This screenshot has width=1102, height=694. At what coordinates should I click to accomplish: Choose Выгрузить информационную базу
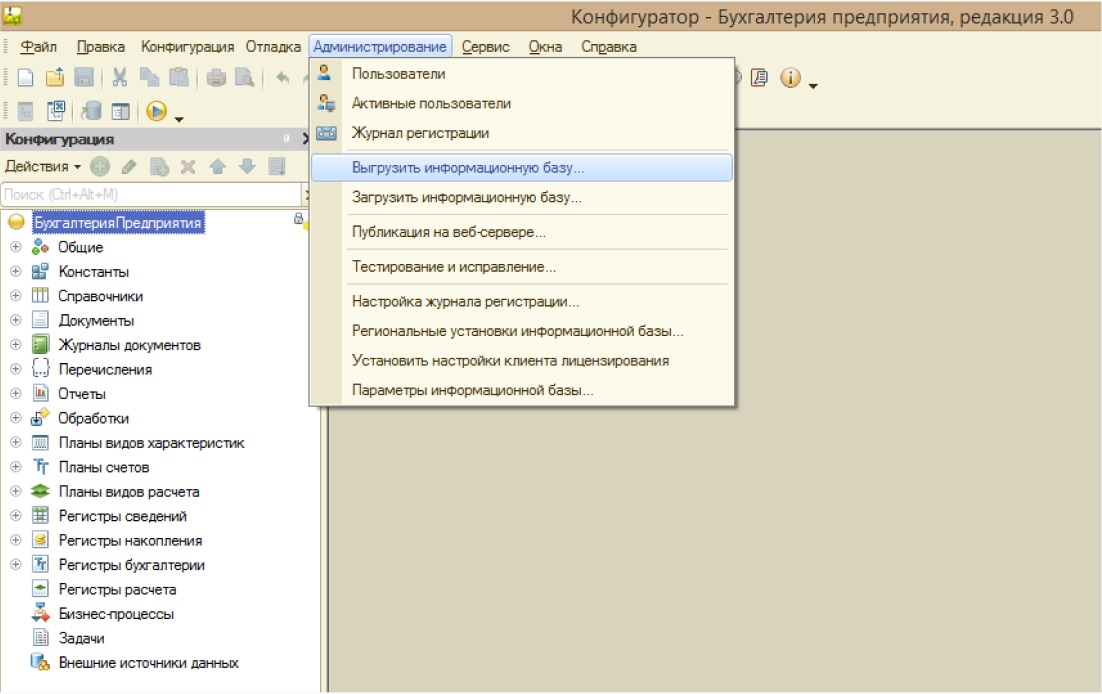coord(521,168)
